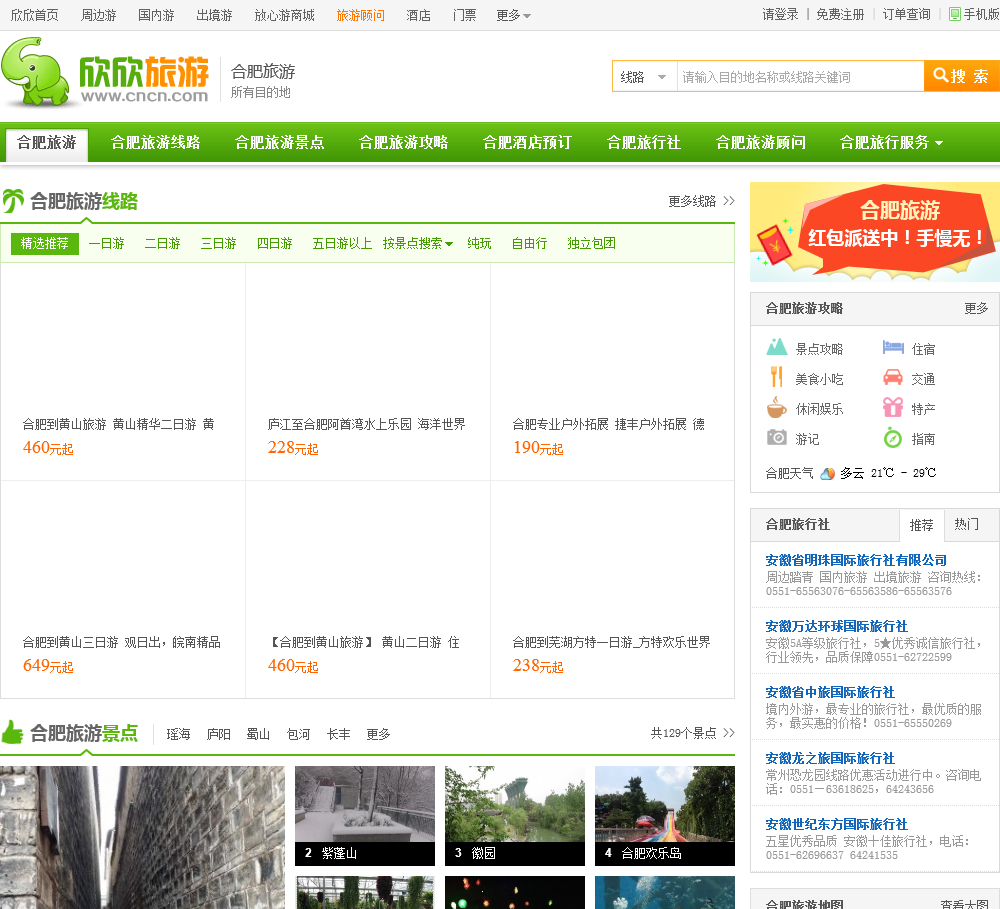This screenshot has height=909, width=1000.
Task: Open 安徽万达环球国际旅行社 link
Action: (836, 626)
